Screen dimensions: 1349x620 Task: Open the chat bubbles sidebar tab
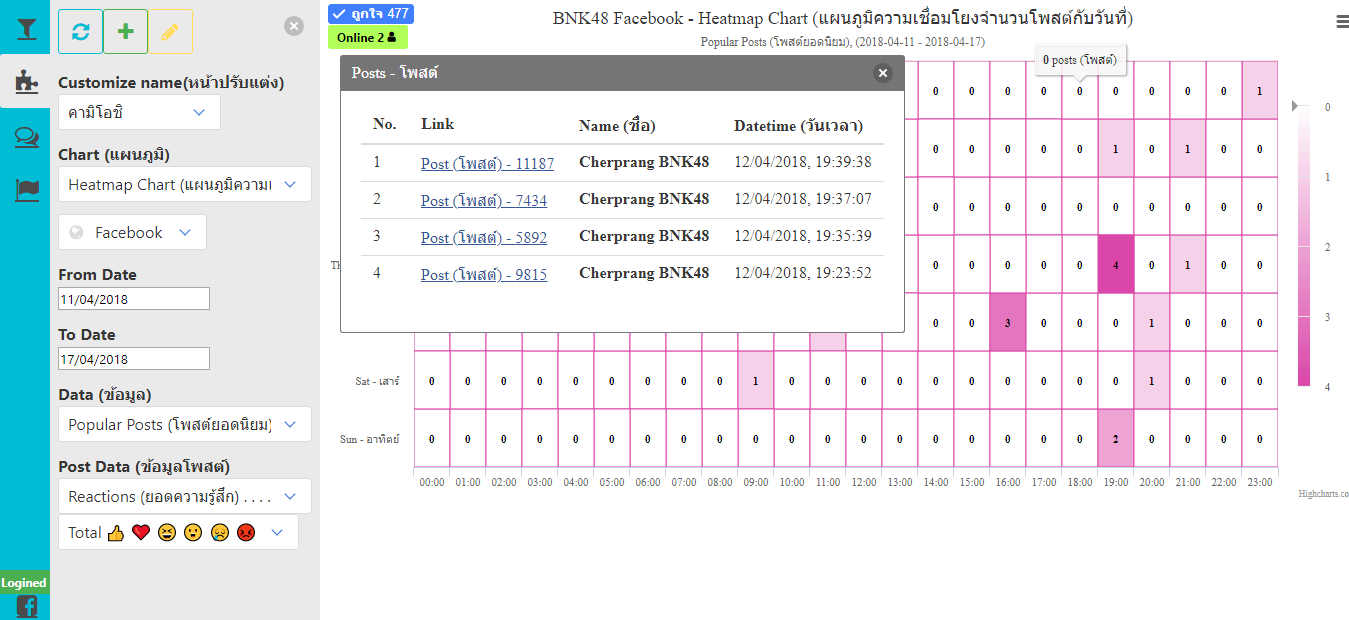[26, 137]
